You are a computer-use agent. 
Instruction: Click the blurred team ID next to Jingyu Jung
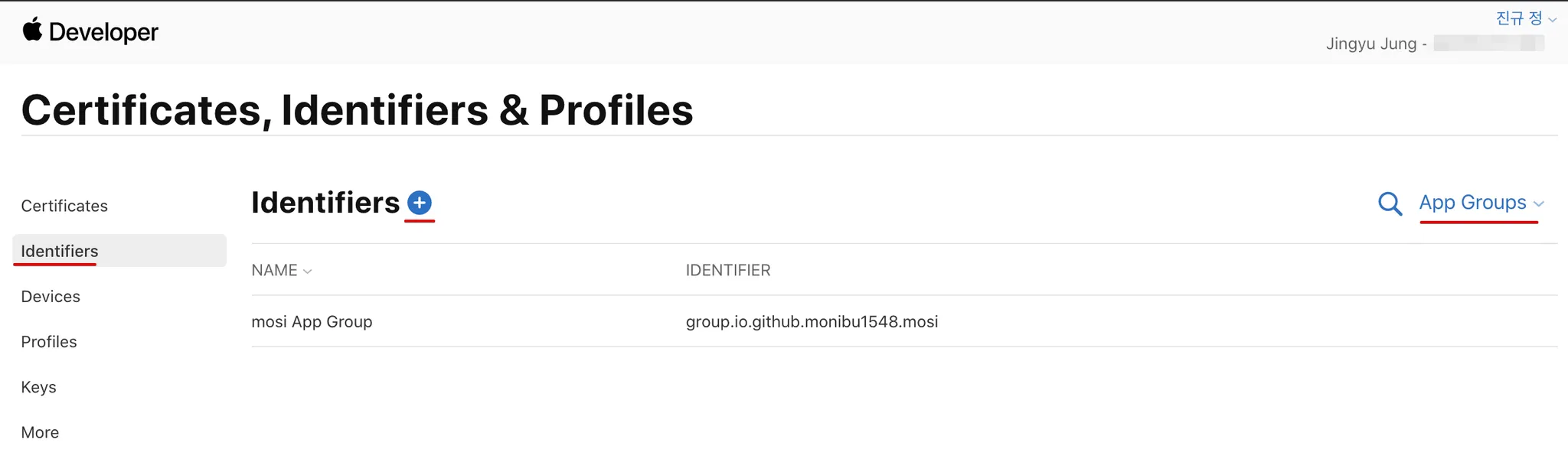pos(1488,44)
